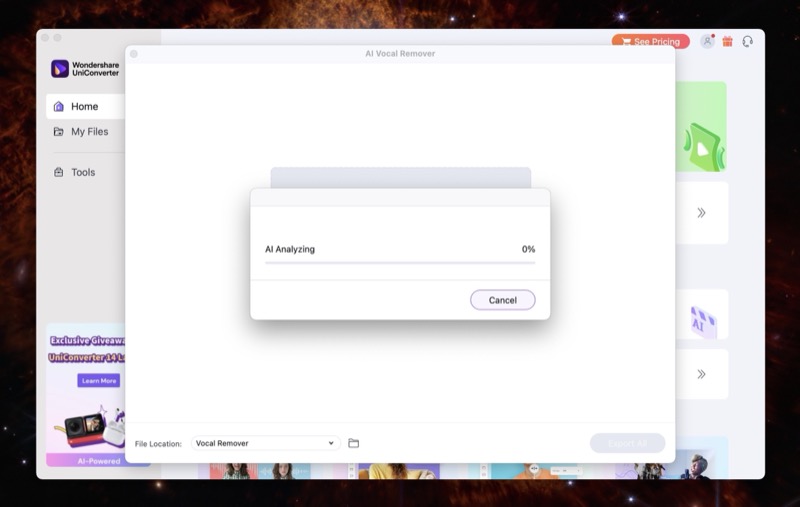Open the Home section in sidebar

pos(86,106)
